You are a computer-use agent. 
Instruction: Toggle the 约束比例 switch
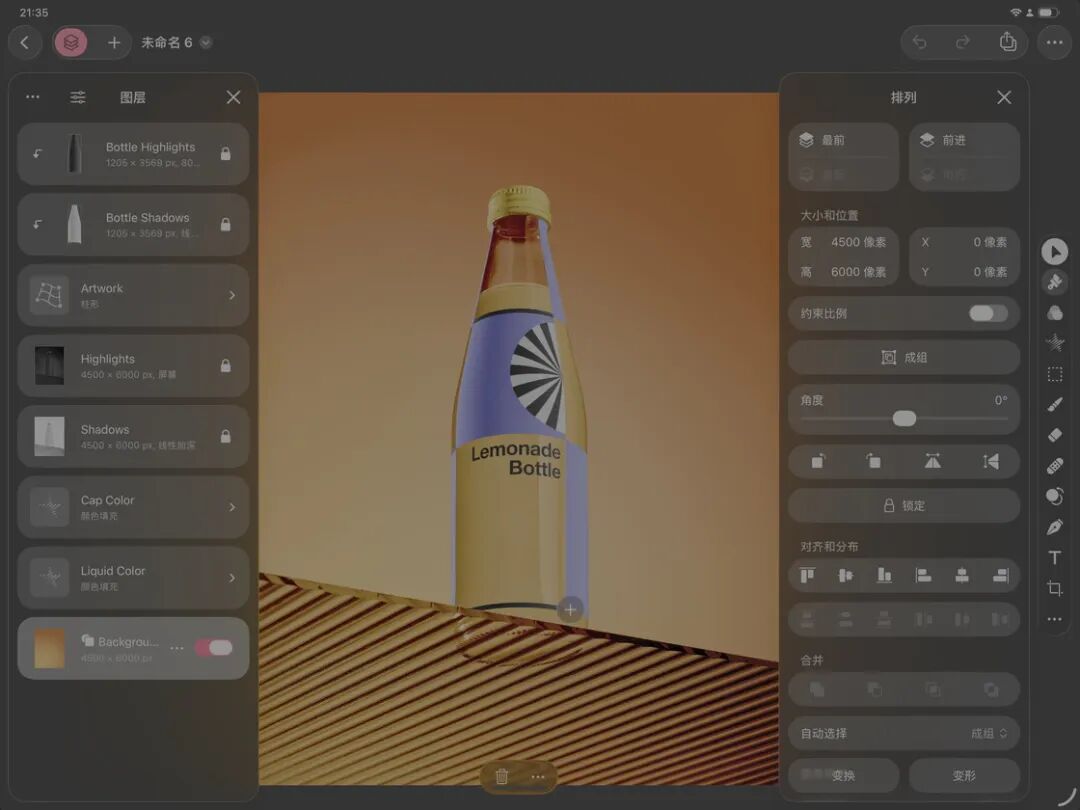tap(988, 313)
